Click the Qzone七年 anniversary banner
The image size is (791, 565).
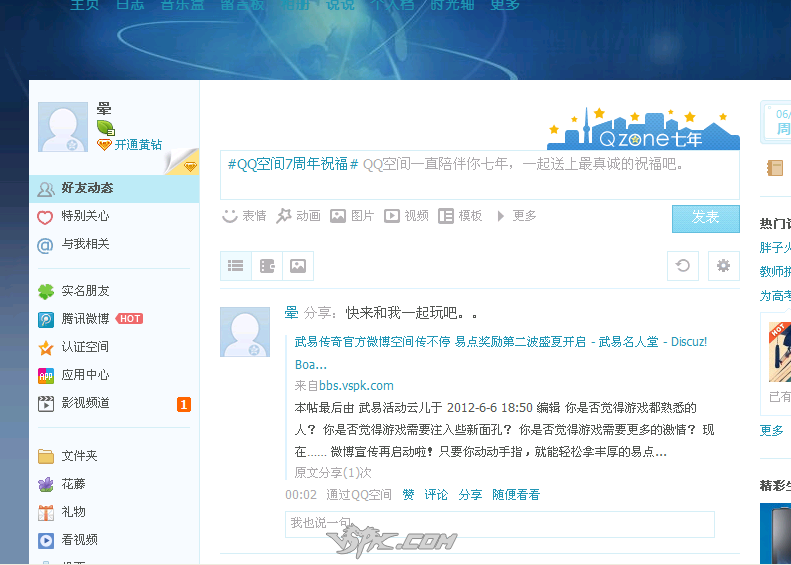pos(643,129)
